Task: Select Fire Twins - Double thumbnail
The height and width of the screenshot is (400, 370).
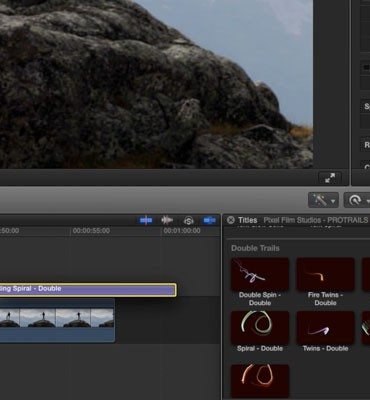Action: (x=325, y=274)
